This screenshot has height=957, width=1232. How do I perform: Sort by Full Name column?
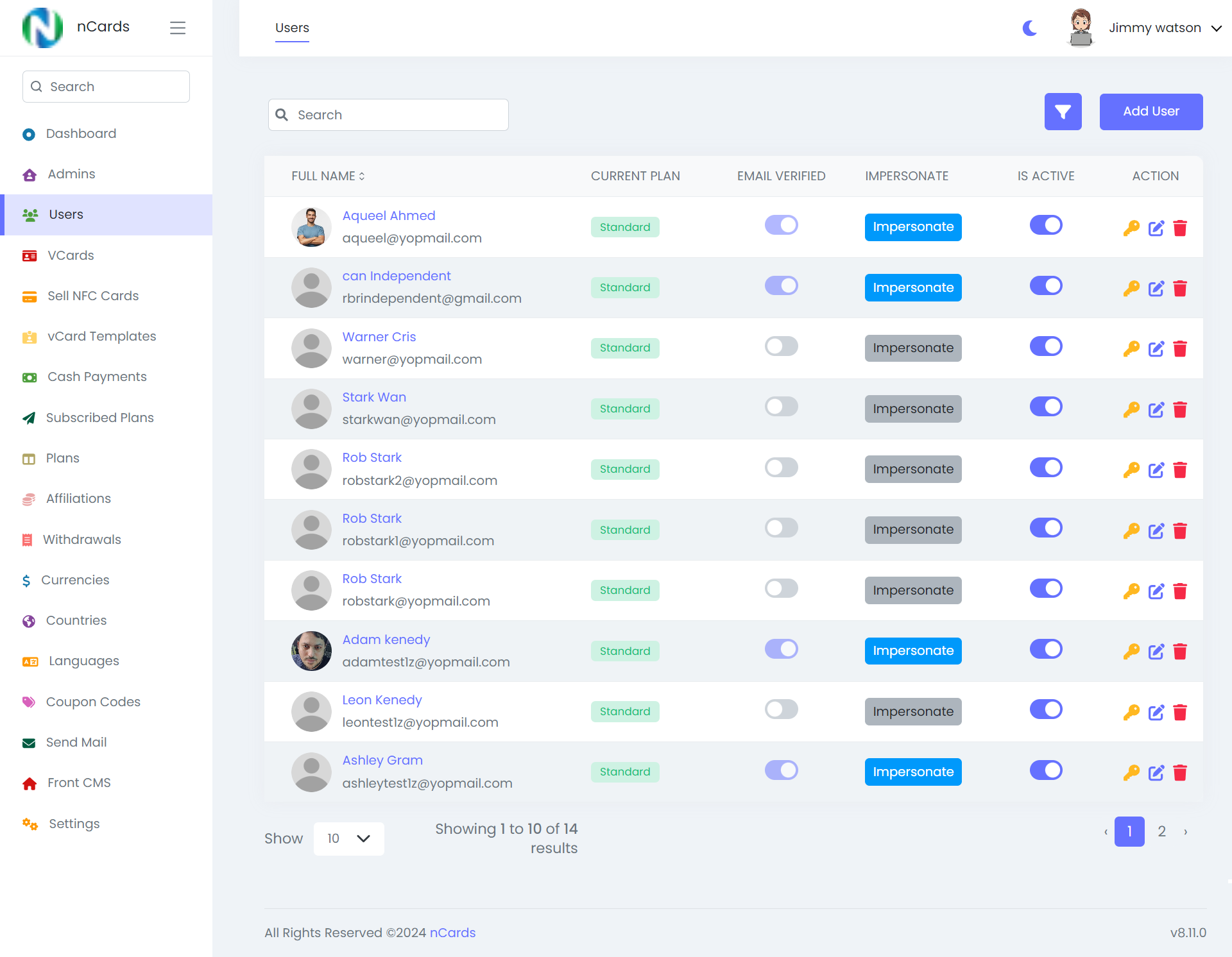327,176
